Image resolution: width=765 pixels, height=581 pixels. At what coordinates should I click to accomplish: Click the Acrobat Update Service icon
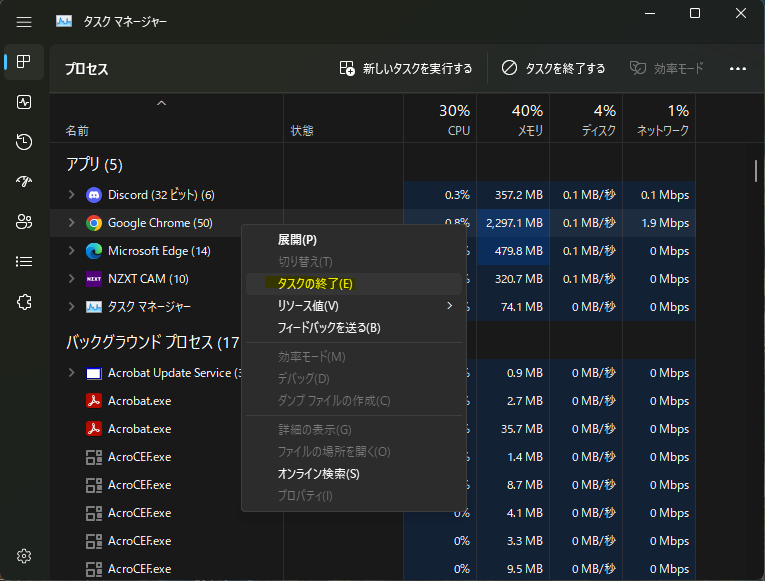click(x=94, y=374)
